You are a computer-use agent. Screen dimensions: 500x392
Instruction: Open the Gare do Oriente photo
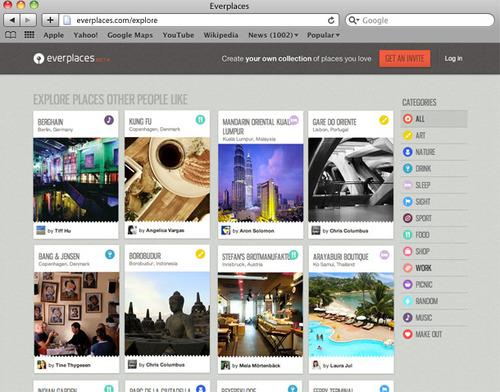(x=351, y=180)
